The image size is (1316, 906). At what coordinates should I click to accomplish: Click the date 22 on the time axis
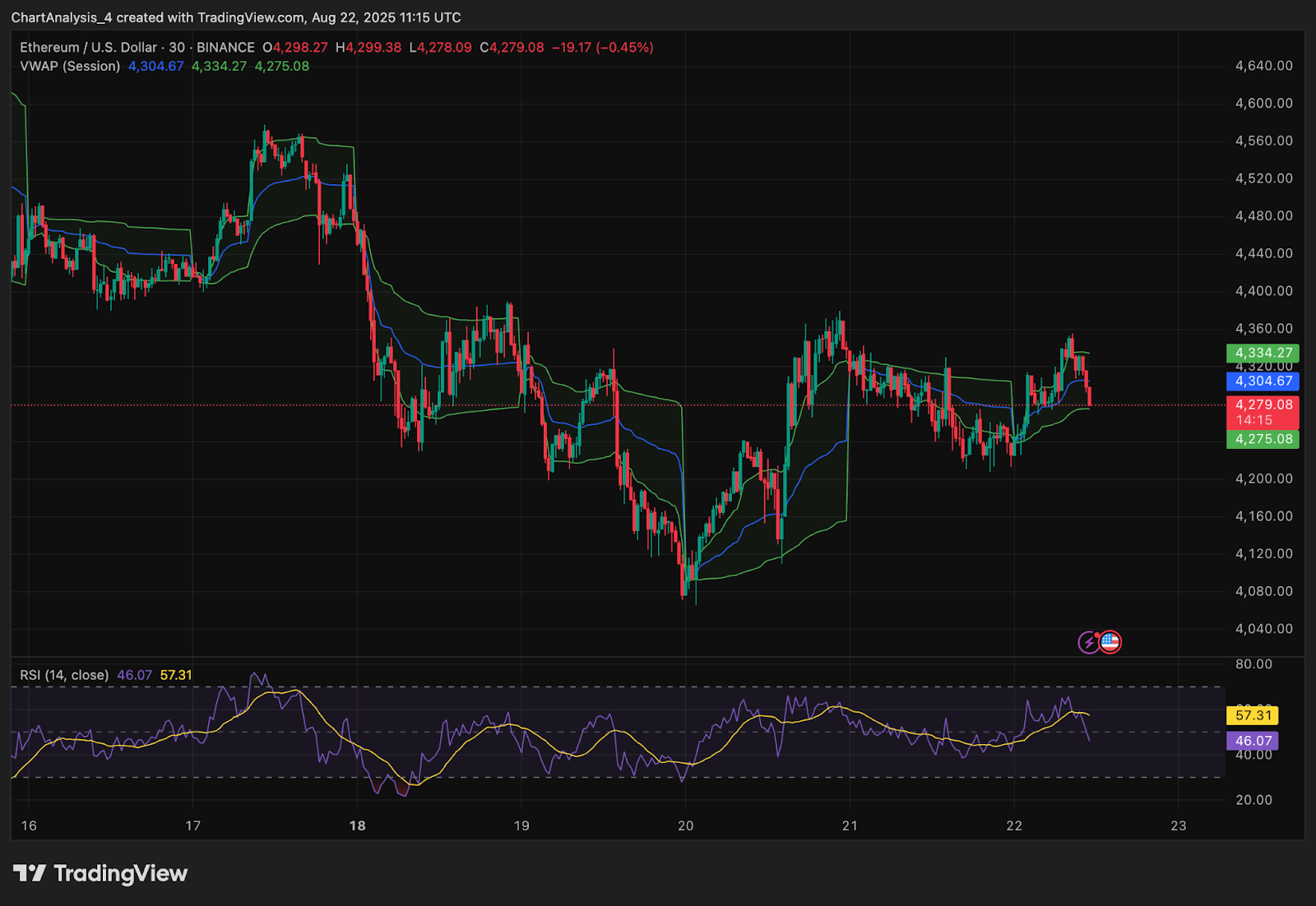click(x=1014, y=825)
